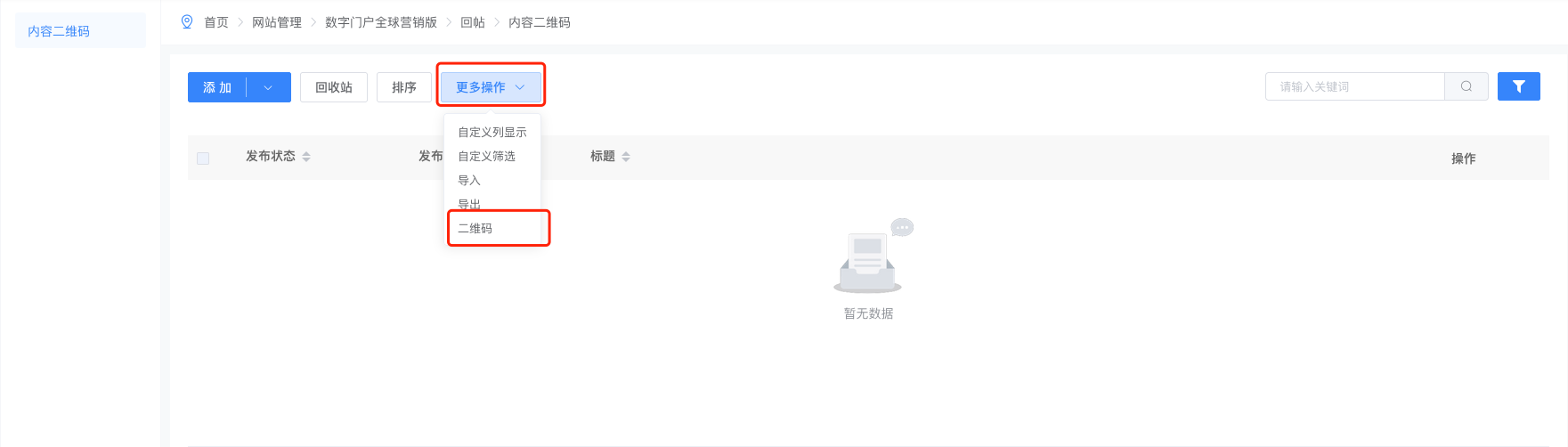1568x447 pixels.
Task: Select 自定义列显示 from the menu
Action: point(492,132)
